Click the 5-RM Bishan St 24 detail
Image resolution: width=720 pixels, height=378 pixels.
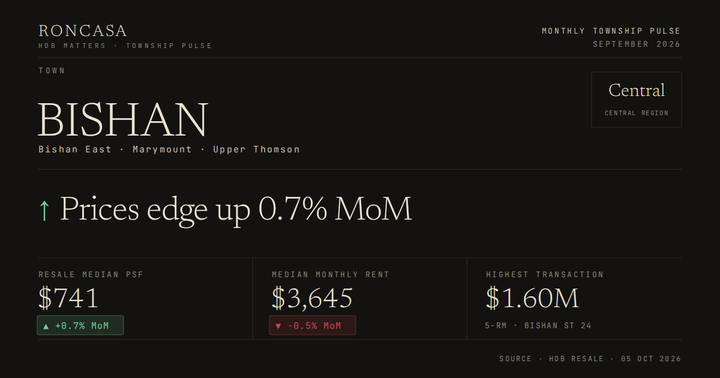click(x=538, y=326)
